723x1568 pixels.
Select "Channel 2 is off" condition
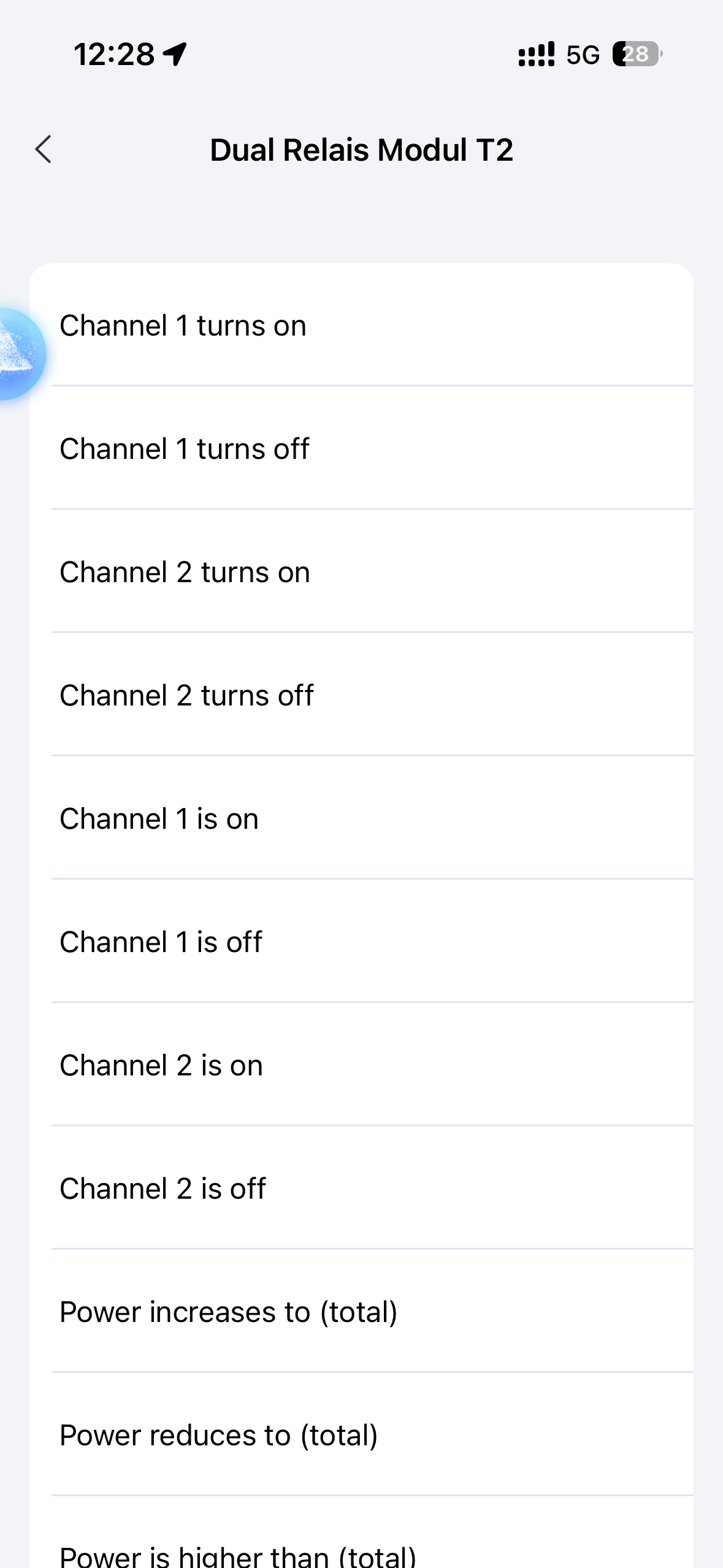pos(362,1188)
